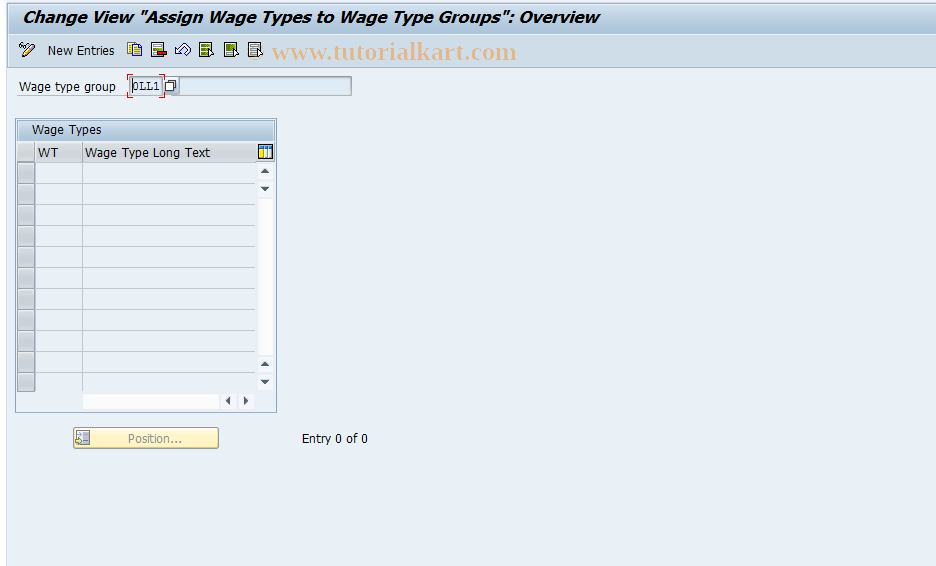Click the lower scroll-up arrow of the Wage Types table
Image resolution: width=936 pixels, height=566 pixels.
[265, 364]
